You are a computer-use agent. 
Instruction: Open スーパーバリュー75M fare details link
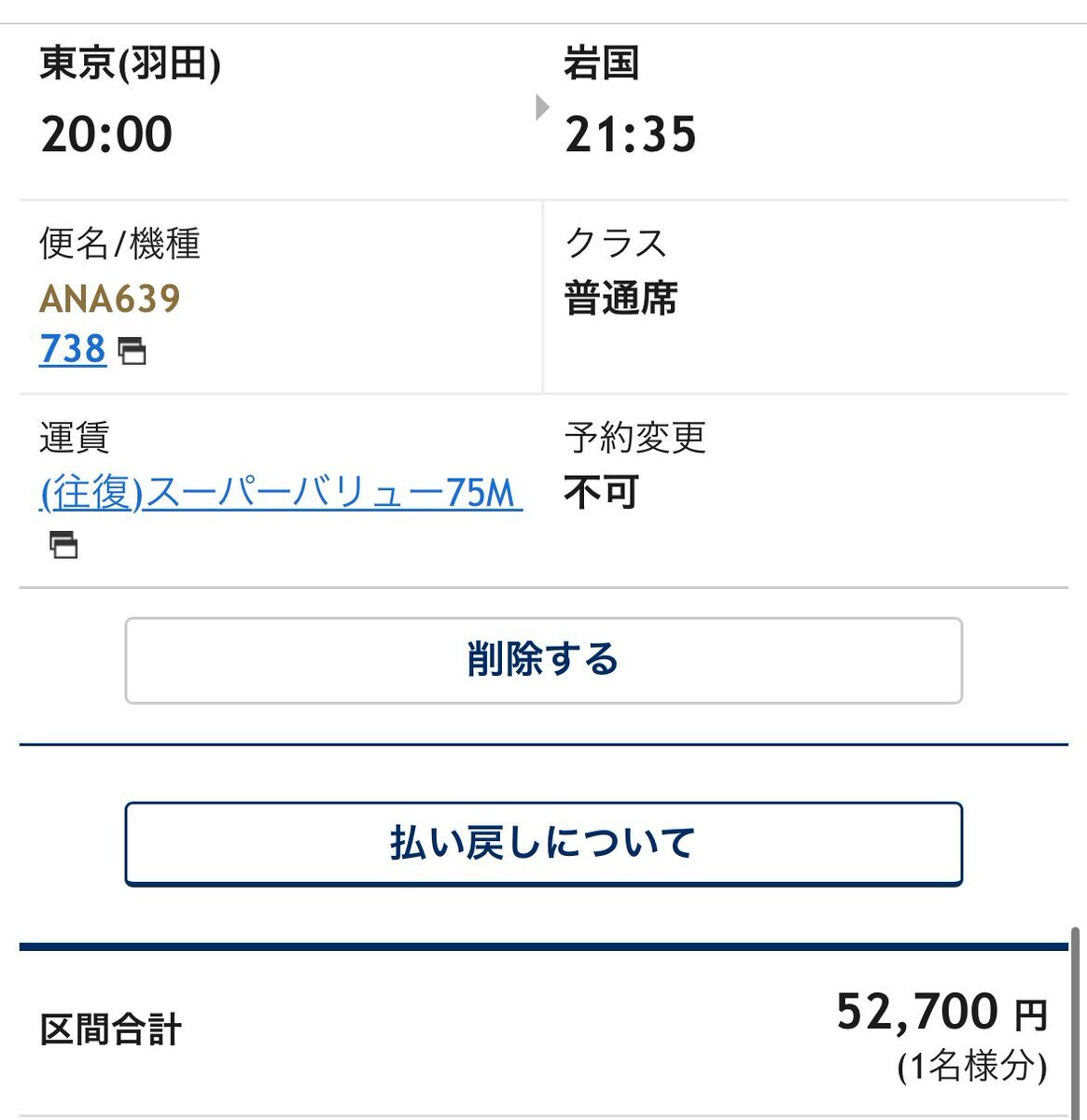(281, 492)
